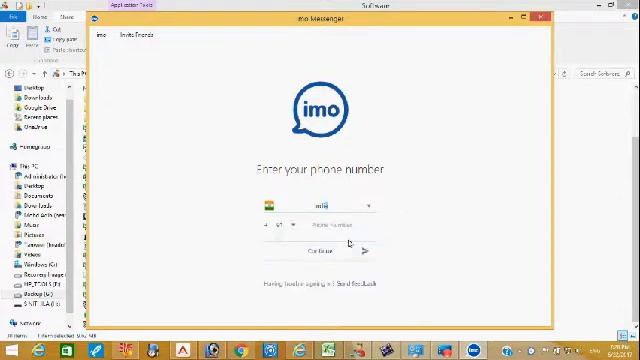Open Google Chrome from taskbar
This screenshot has height=360, width=640.
pos(241,351)
